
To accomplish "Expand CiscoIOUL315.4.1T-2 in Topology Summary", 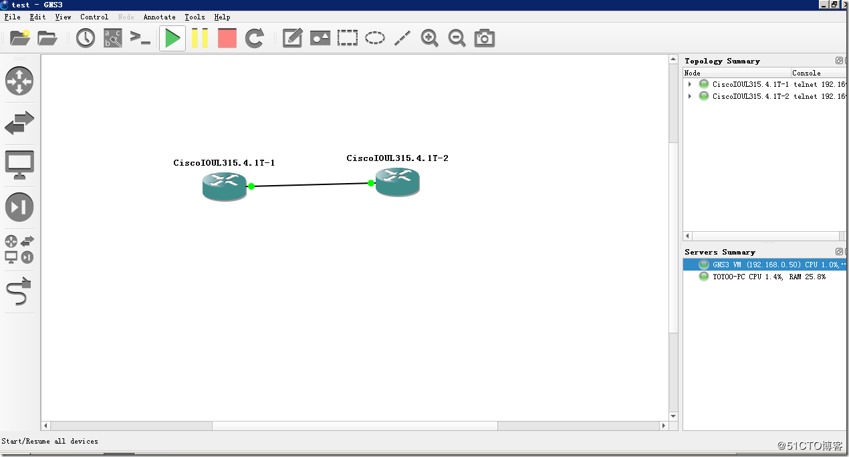I will [x=689, y=96].
